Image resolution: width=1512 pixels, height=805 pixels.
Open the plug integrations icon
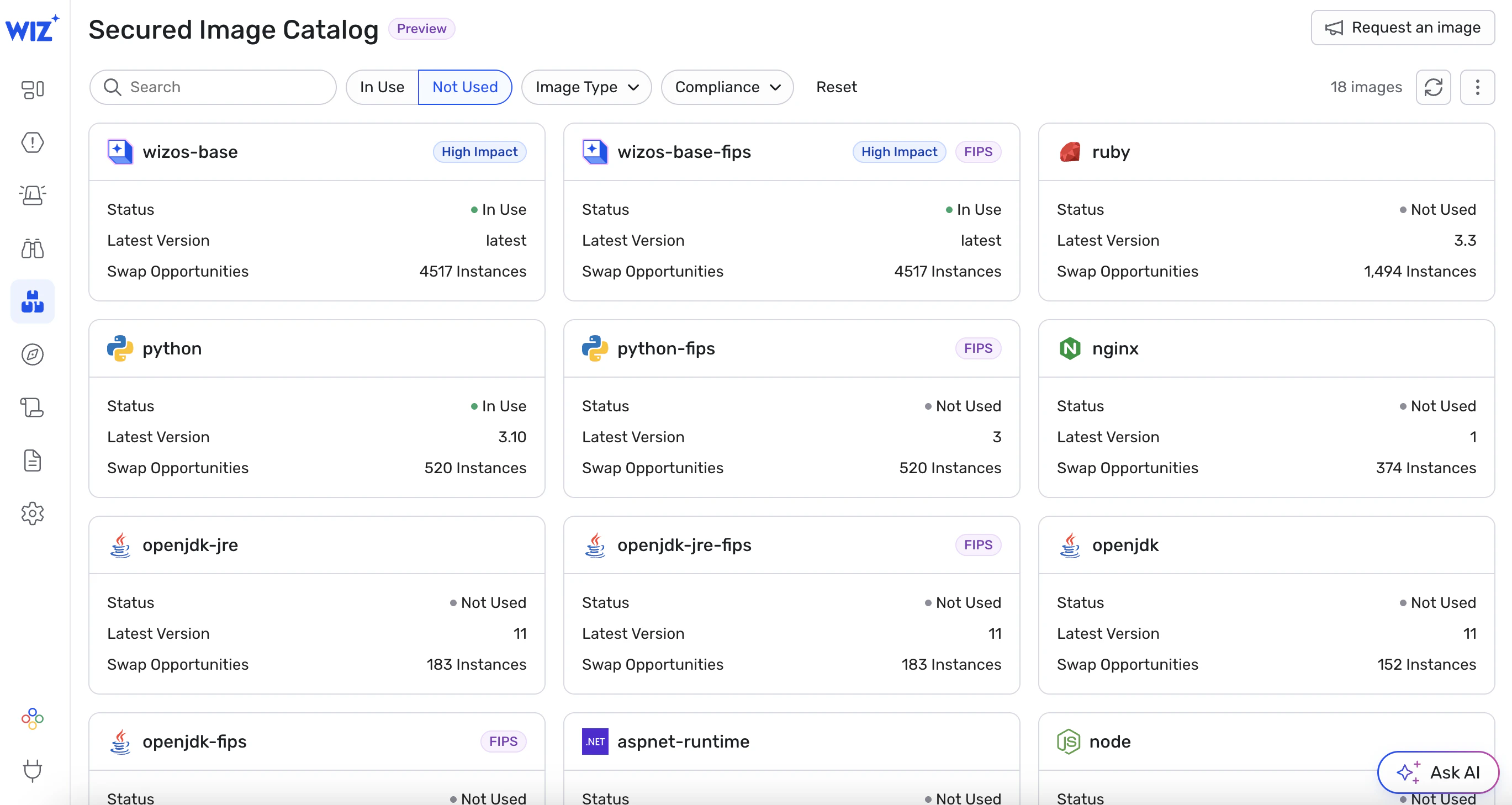click(32, 771)
